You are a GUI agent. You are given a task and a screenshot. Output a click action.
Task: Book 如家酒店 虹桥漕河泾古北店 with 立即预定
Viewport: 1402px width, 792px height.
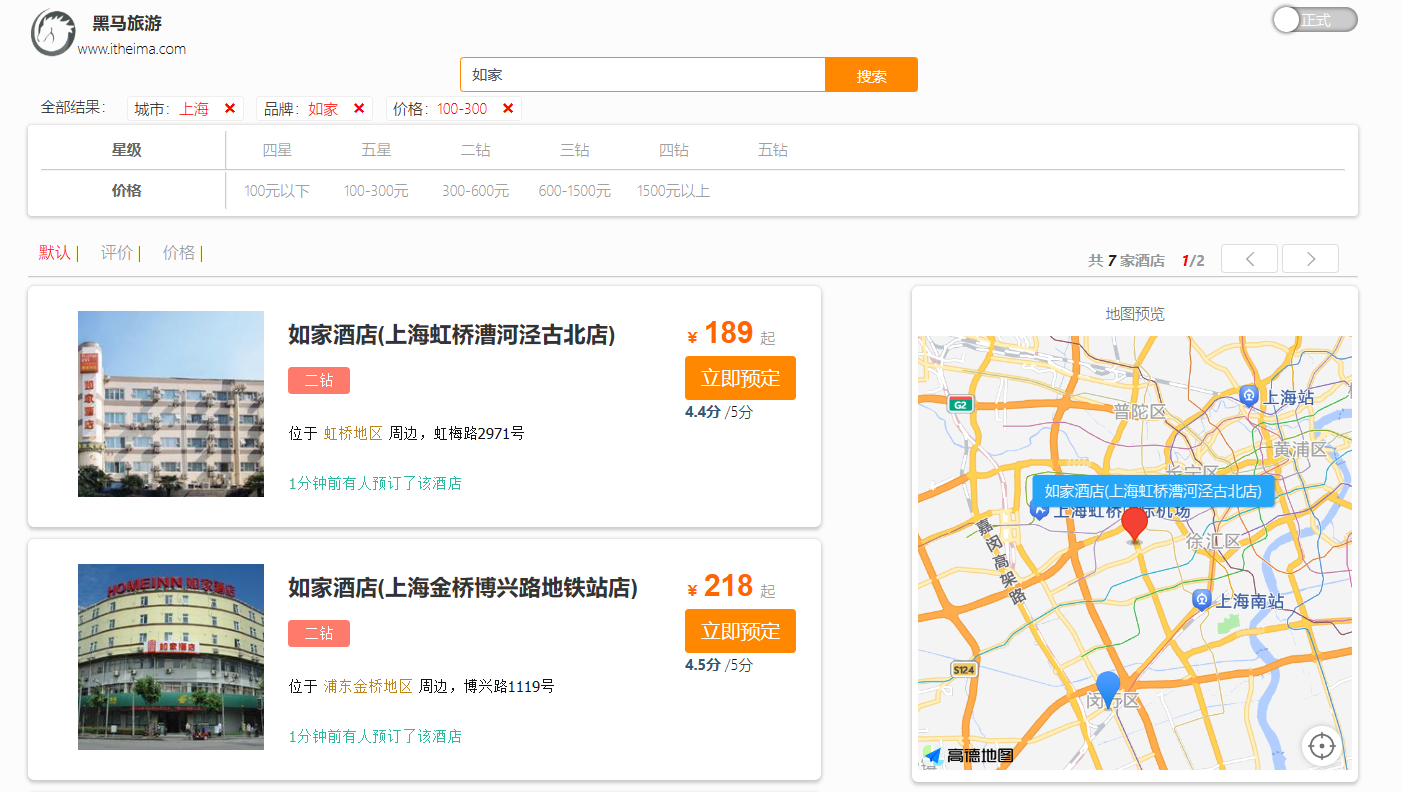pos(740,378)
